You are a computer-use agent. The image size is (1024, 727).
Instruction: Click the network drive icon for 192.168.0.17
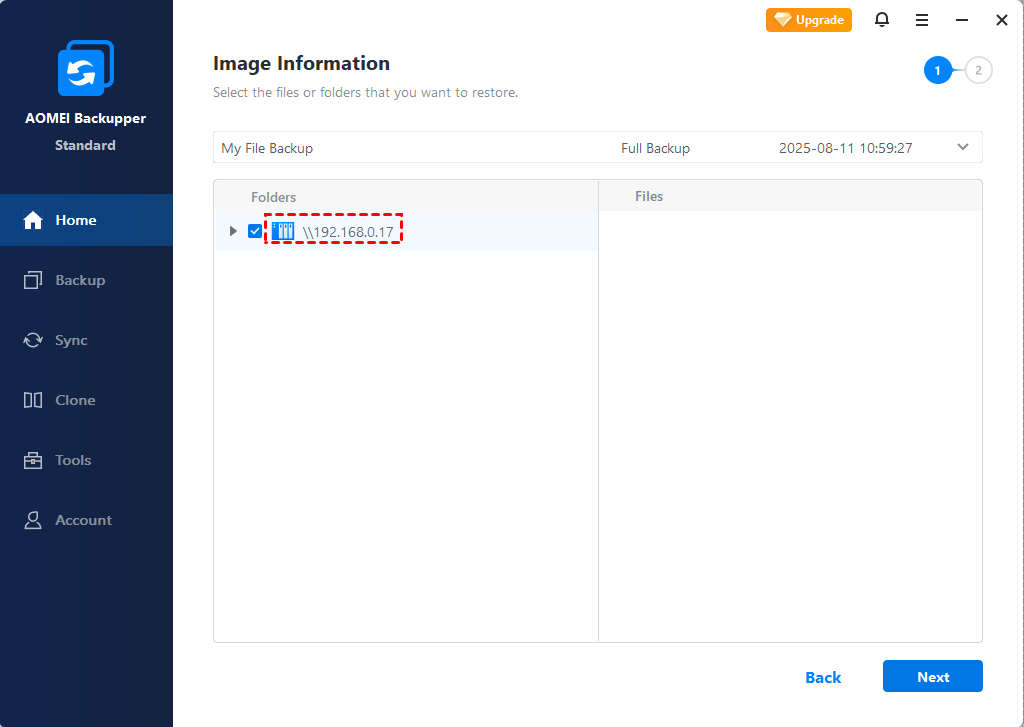[x=283, y=232]
